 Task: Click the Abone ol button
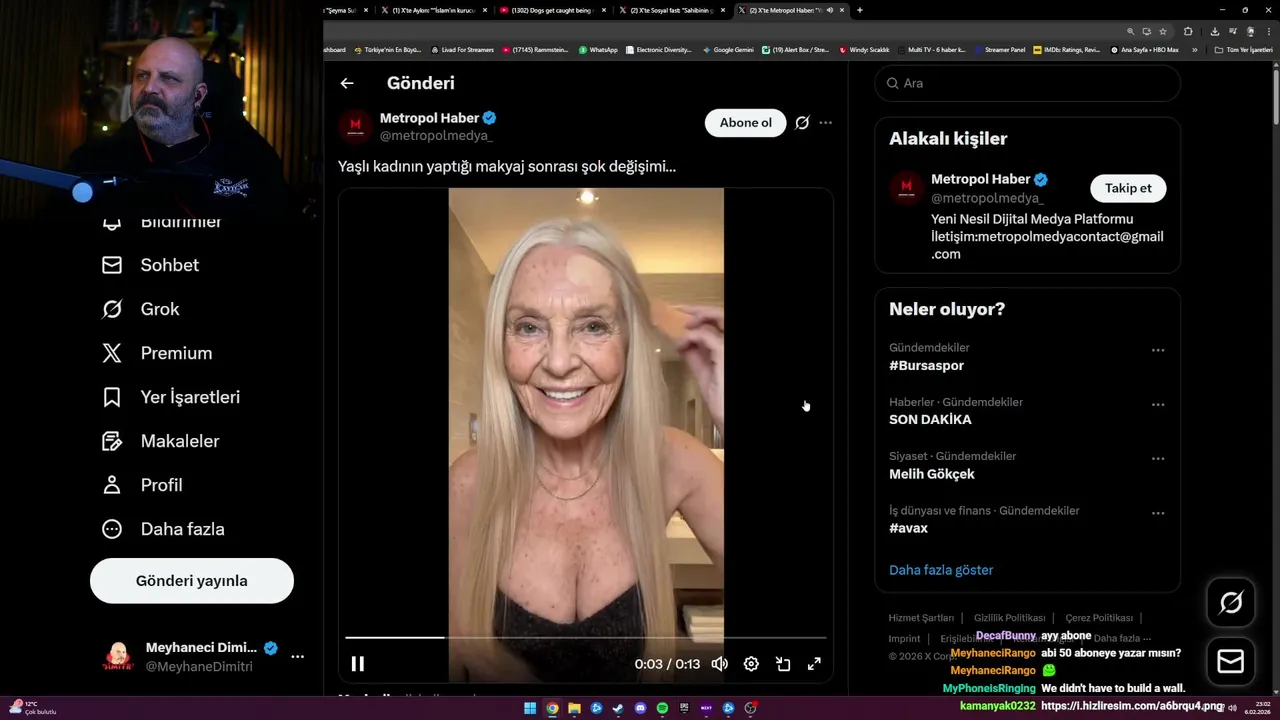tap(746, 123)
